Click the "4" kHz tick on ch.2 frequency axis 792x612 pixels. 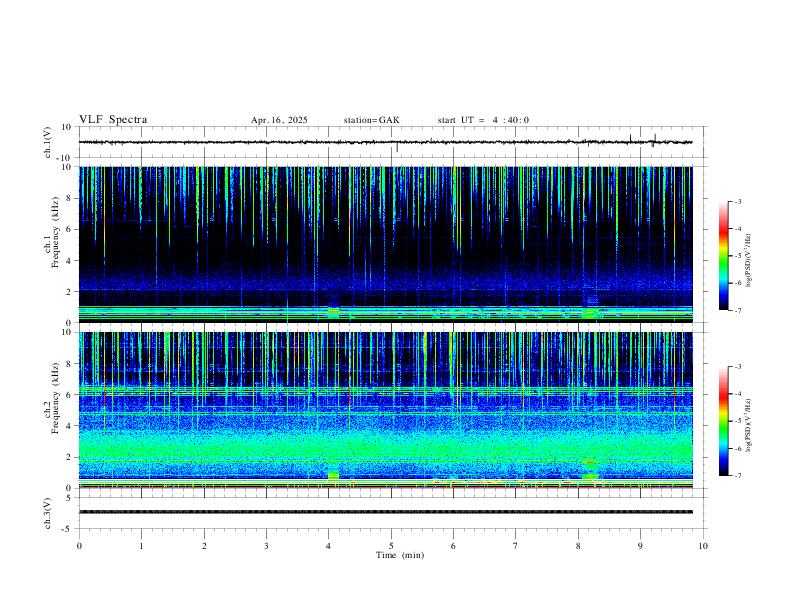69,426
